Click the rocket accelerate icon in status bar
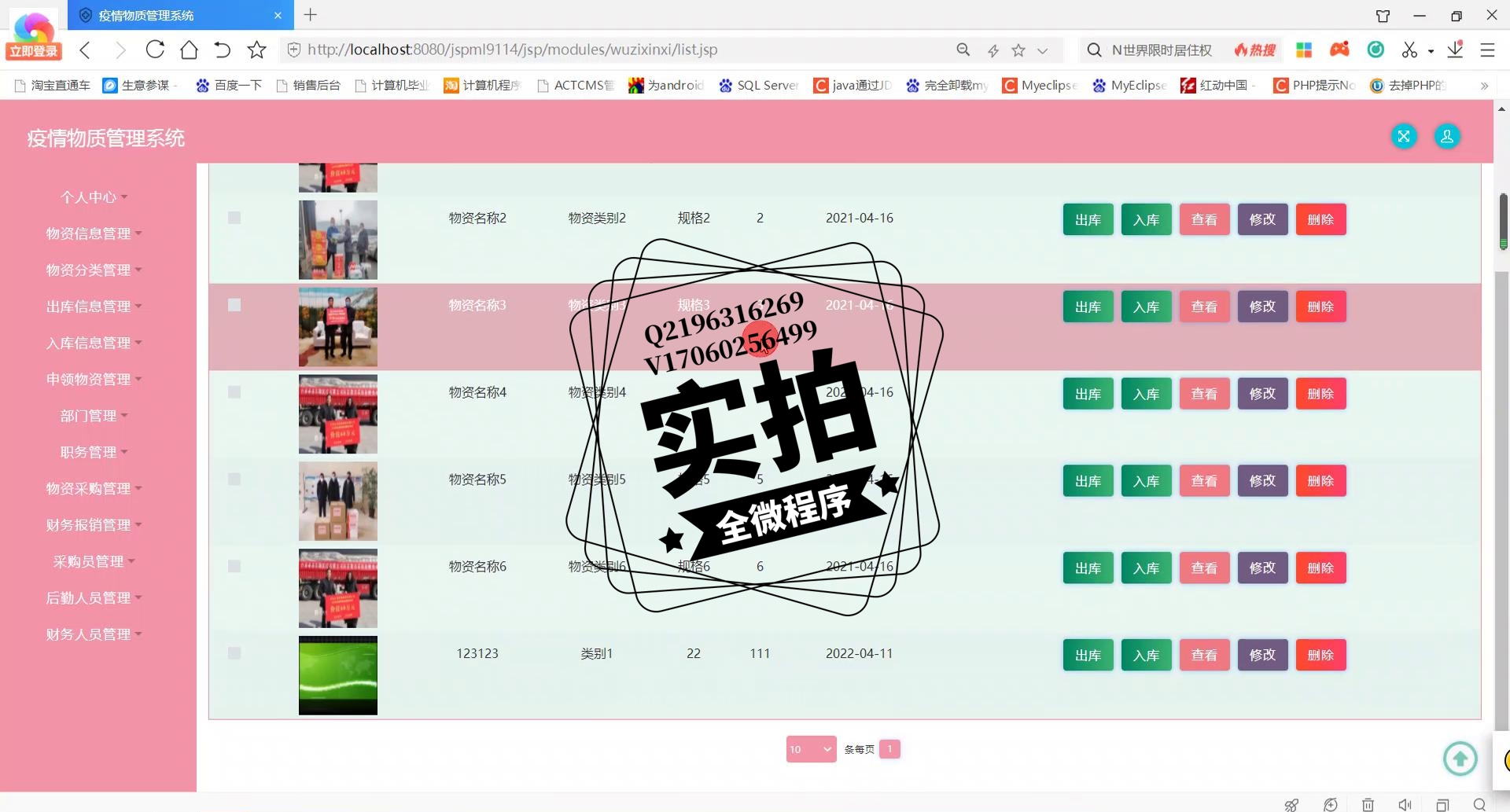 (1291, 804)
